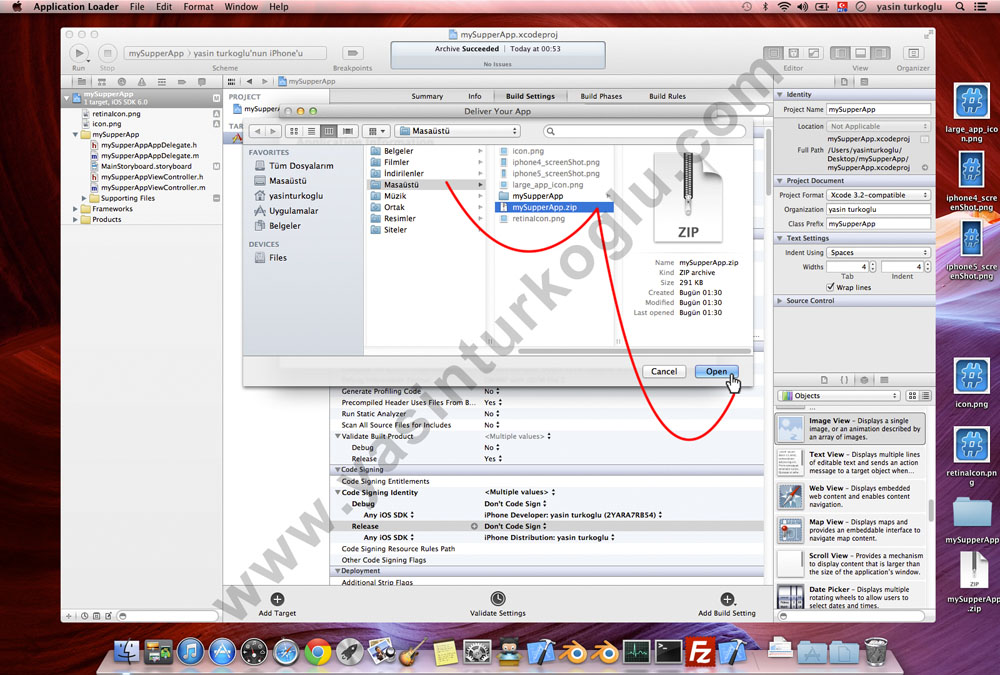
Task: Click the Run button in Xcode toolbar
Action: pos(78,53)
